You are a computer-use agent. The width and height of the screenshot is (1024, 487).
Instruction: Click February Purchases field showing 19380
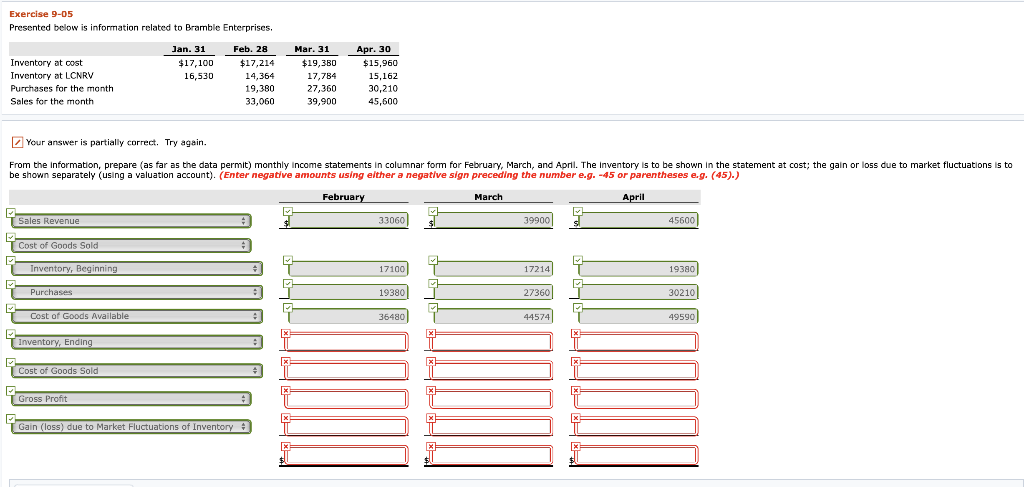[349, 292]
